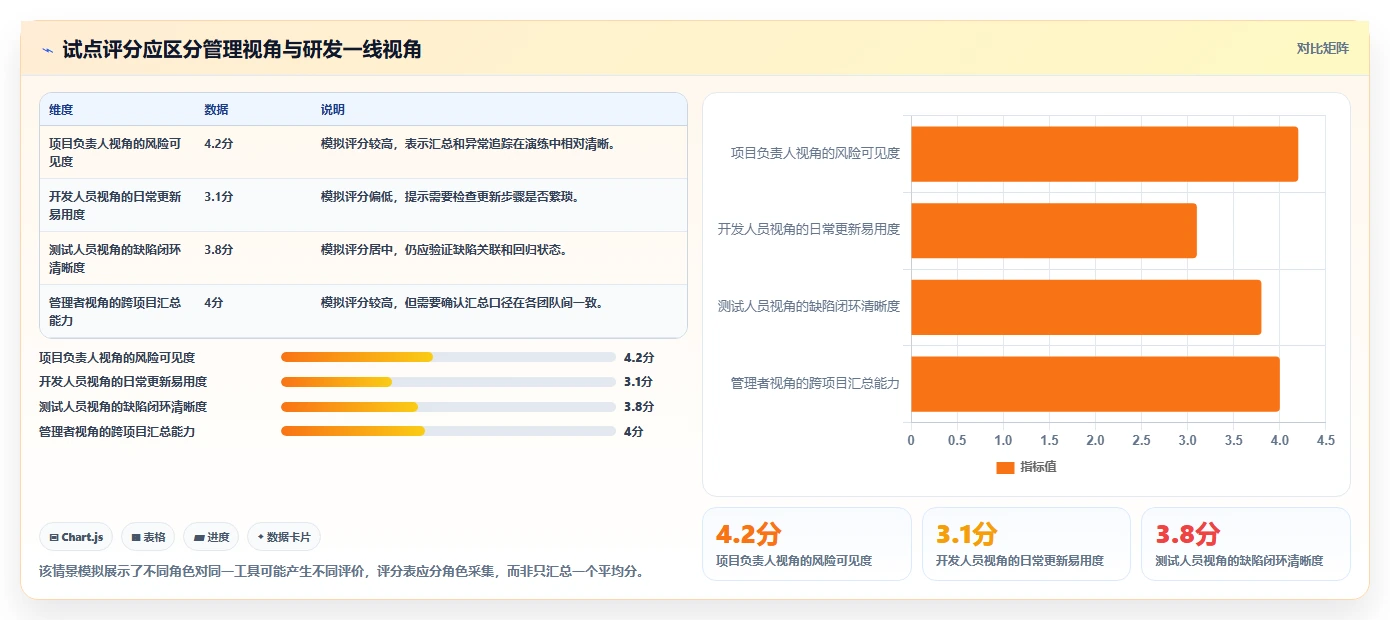Click the 3.1分 value in table
Viewport: 1390px width, 620px height.
tap(219, 196)
